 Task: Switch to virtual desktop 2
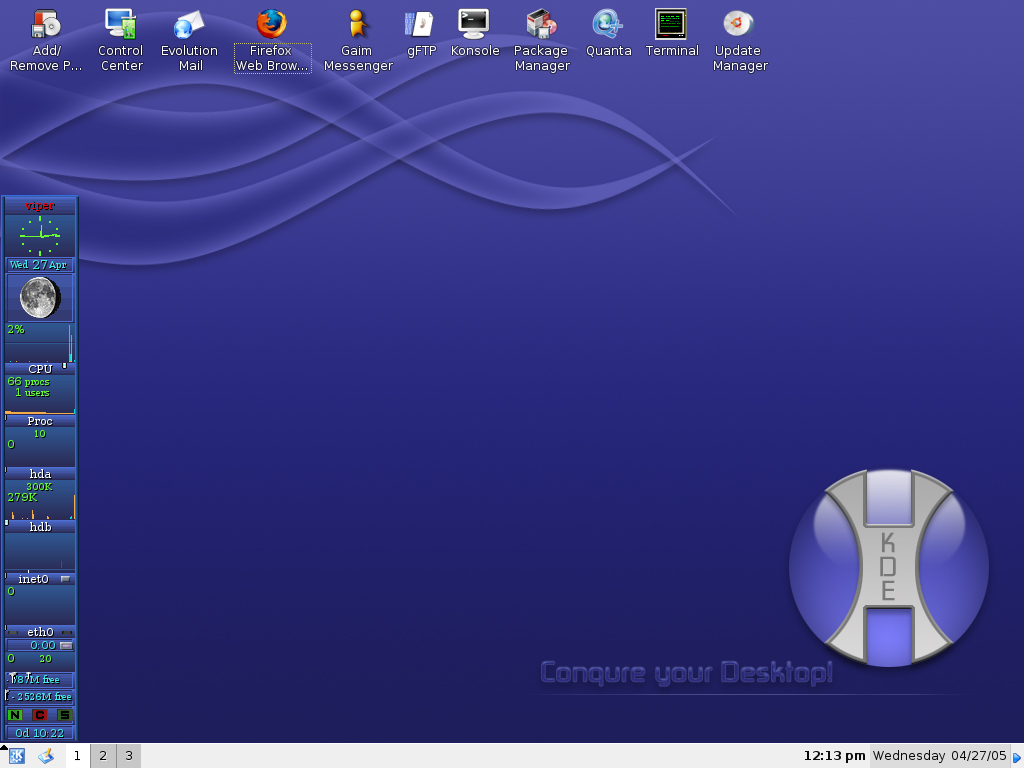pyautogui.click(x=103, y=756)
